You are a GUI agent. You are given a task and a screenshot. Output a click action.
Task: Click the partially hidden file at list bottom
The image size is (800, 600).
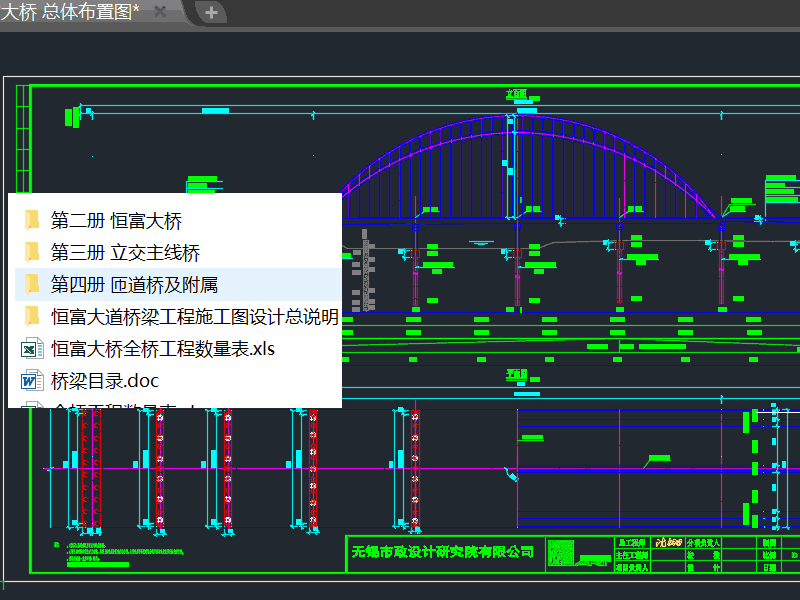click(120, 404)
